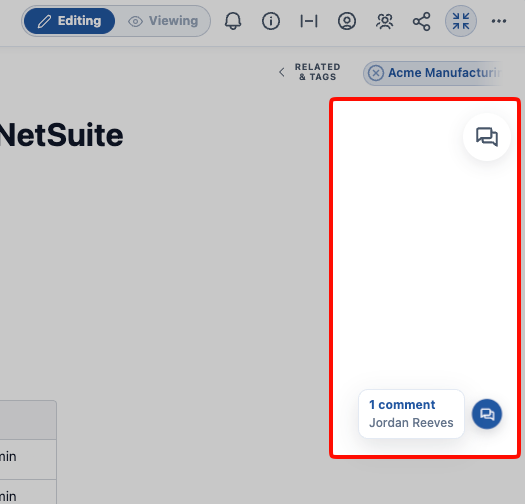Open the info circle icon
This screenshot has height=504, width=525.
271,21
